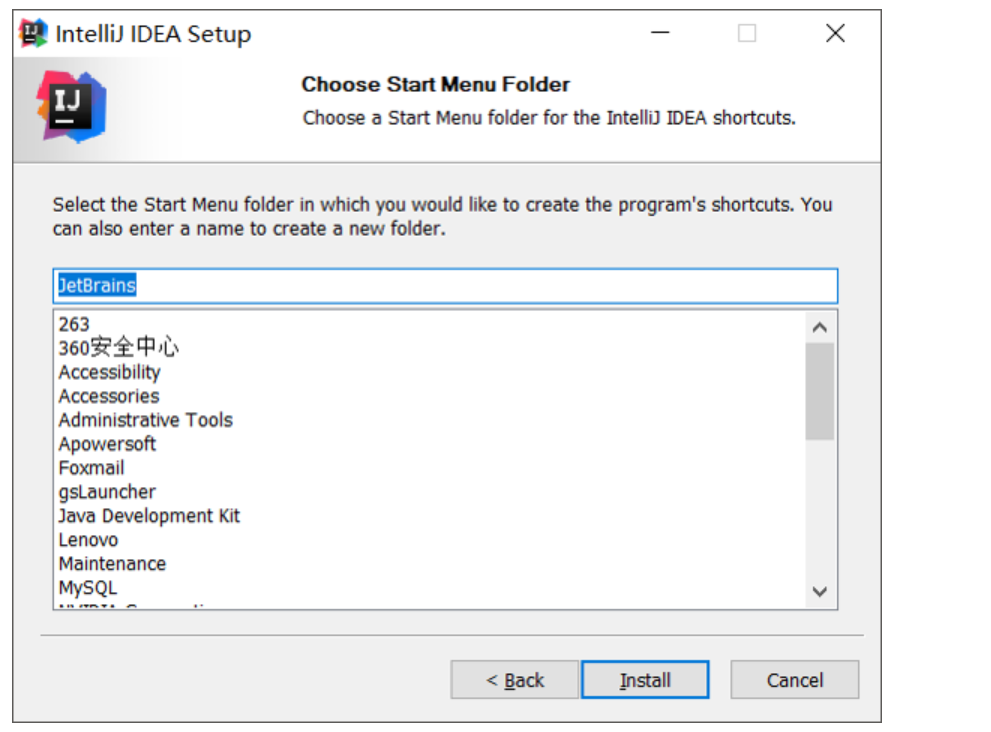Viewport: 991px width, 732px height.
Task: Select the 360安全中心 folder
Action: point(118,348)
